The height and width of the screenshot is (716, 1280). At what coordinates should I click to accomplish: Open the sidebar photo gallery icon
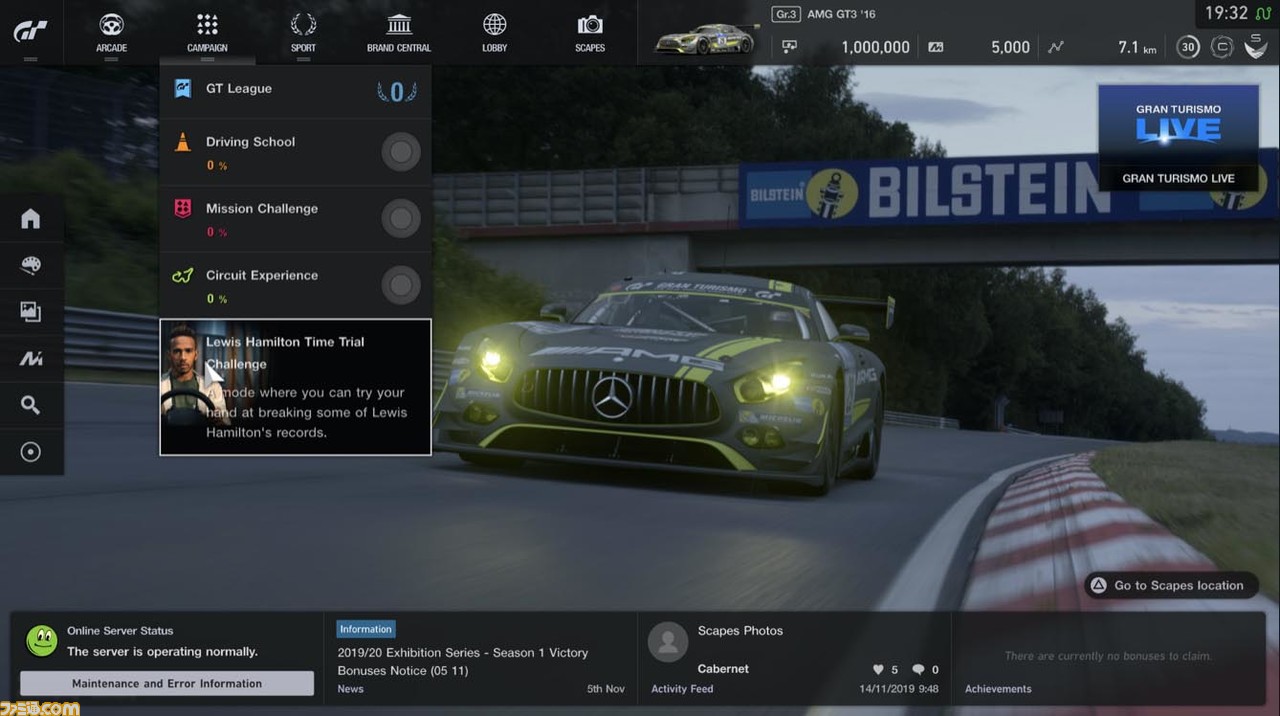click(x=31, y=312)
